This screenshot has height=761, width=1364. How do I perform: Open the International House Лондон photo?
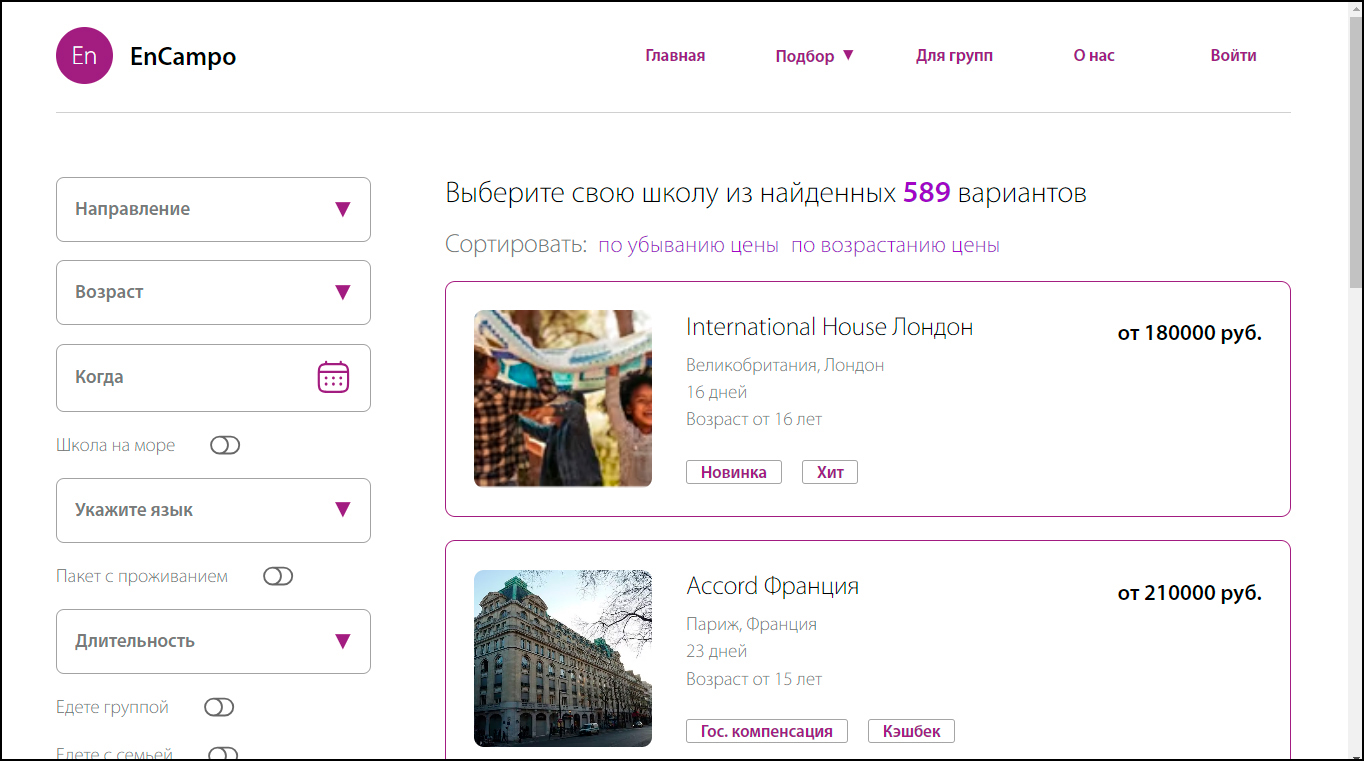(x=563, y=399)
